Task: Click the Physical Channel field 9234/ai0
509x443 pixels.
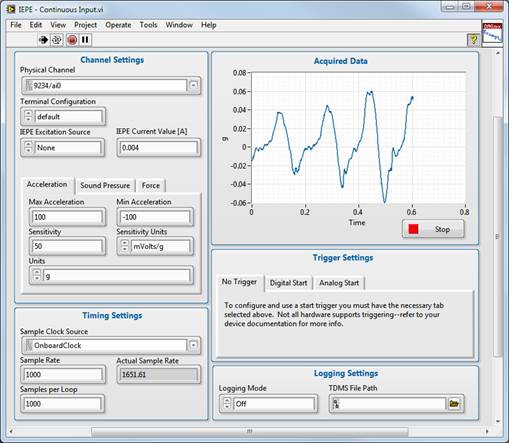Action: pyautogui.click(x=106, y=86)
